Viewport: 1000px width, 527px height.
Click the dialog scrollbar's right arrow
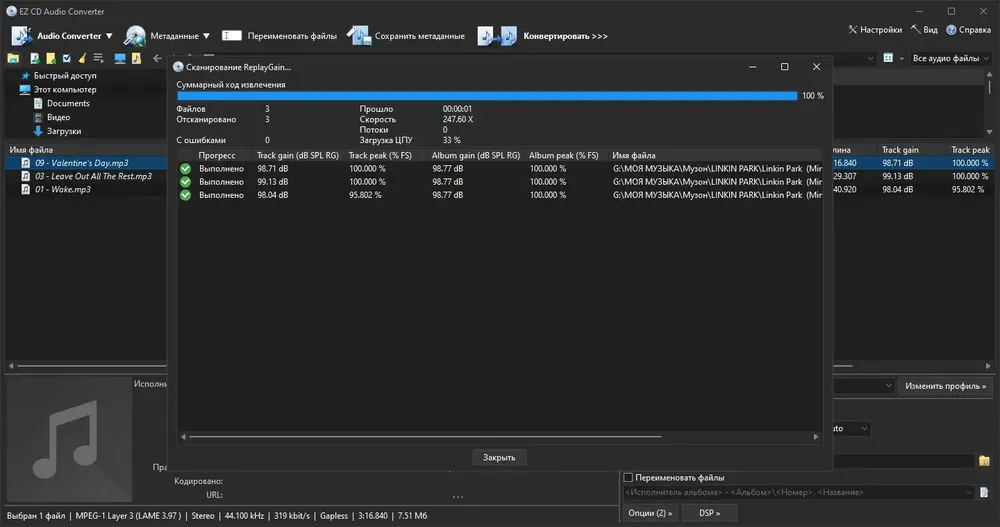816,437
